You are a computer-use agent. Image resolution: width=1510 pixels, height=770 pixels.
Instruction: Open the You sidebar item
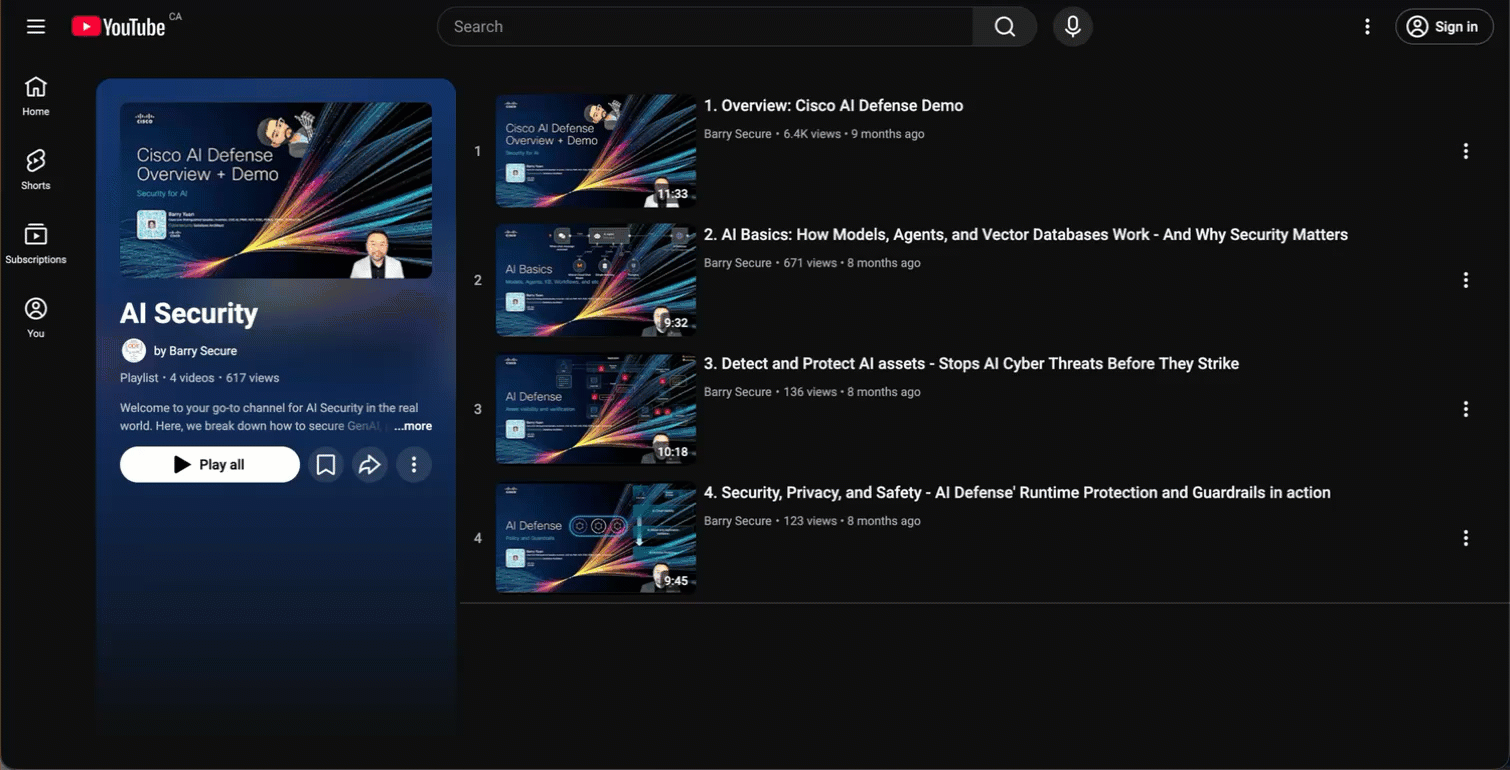tap(36, 318)
